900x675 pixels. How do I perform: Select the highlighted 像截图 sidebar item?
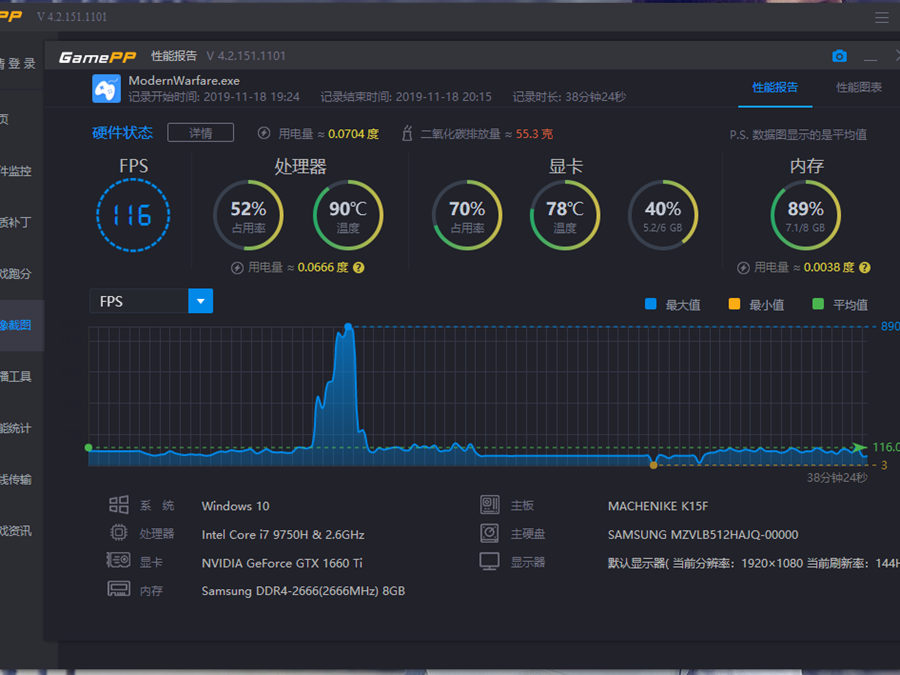coord(21,325)
